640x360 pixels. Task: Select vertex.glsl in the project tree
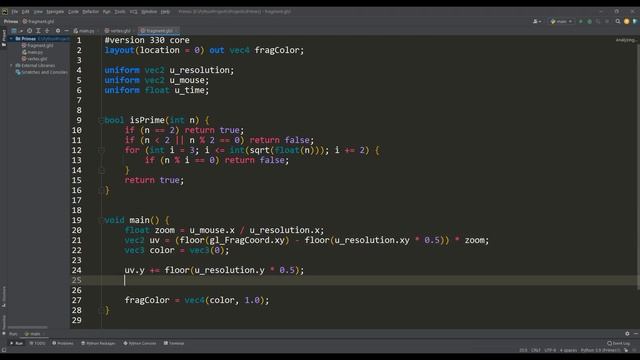35,59
